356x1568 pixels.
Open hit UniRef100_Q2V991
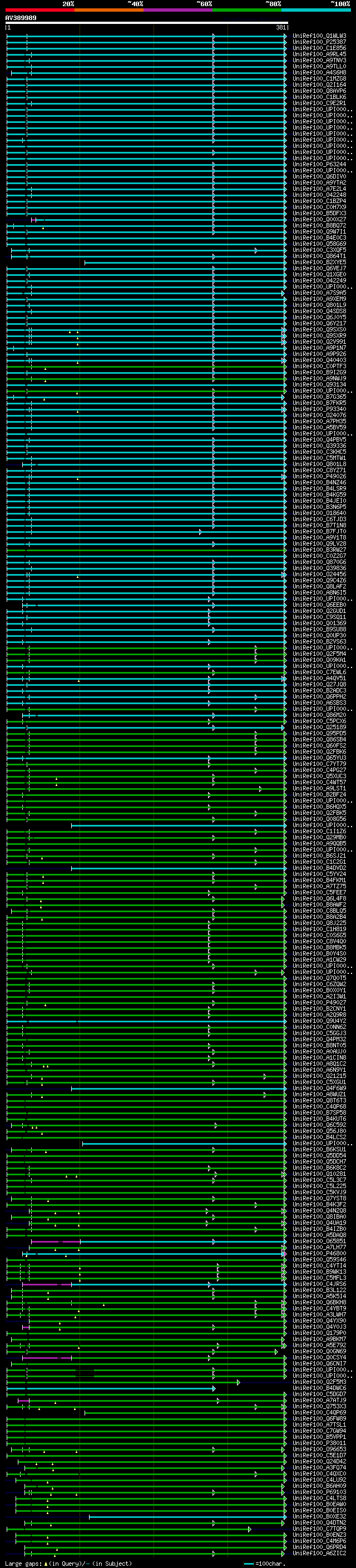pos(319,342)
